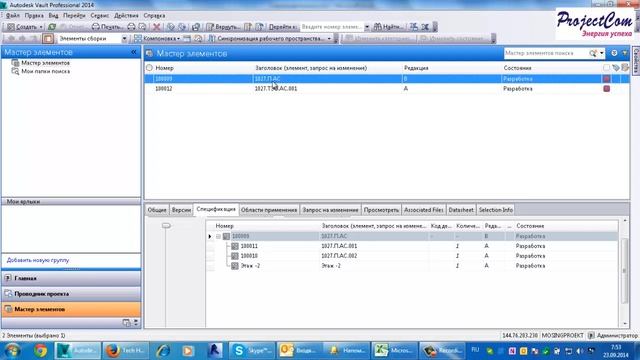Click the Перейти к number input field
Image resolution: width=640 pixels, height=360 pixels.
tap(331, 27)
